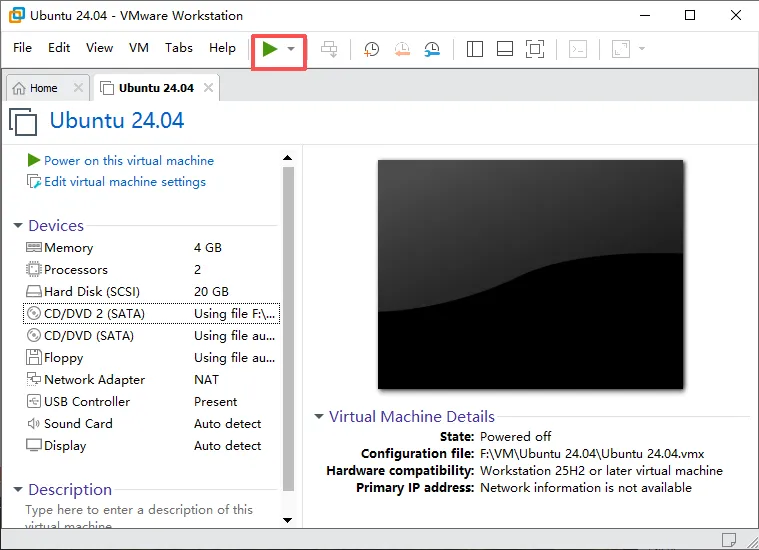Collapse the Devices section
This screenshot has width=759, height=550.
tap(18, 225)
